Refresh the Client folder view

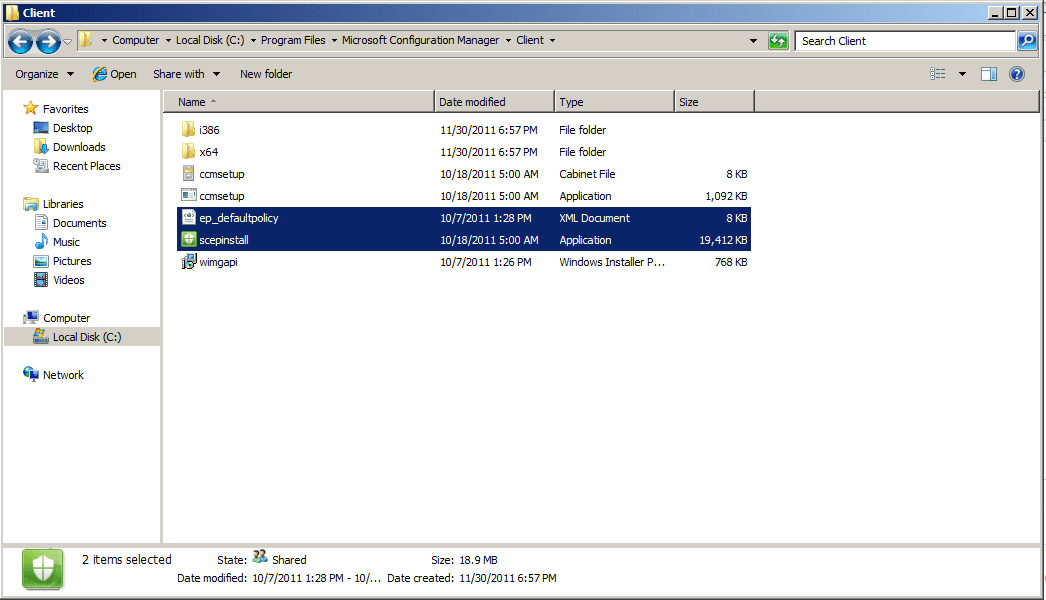[x=778, y=41]
